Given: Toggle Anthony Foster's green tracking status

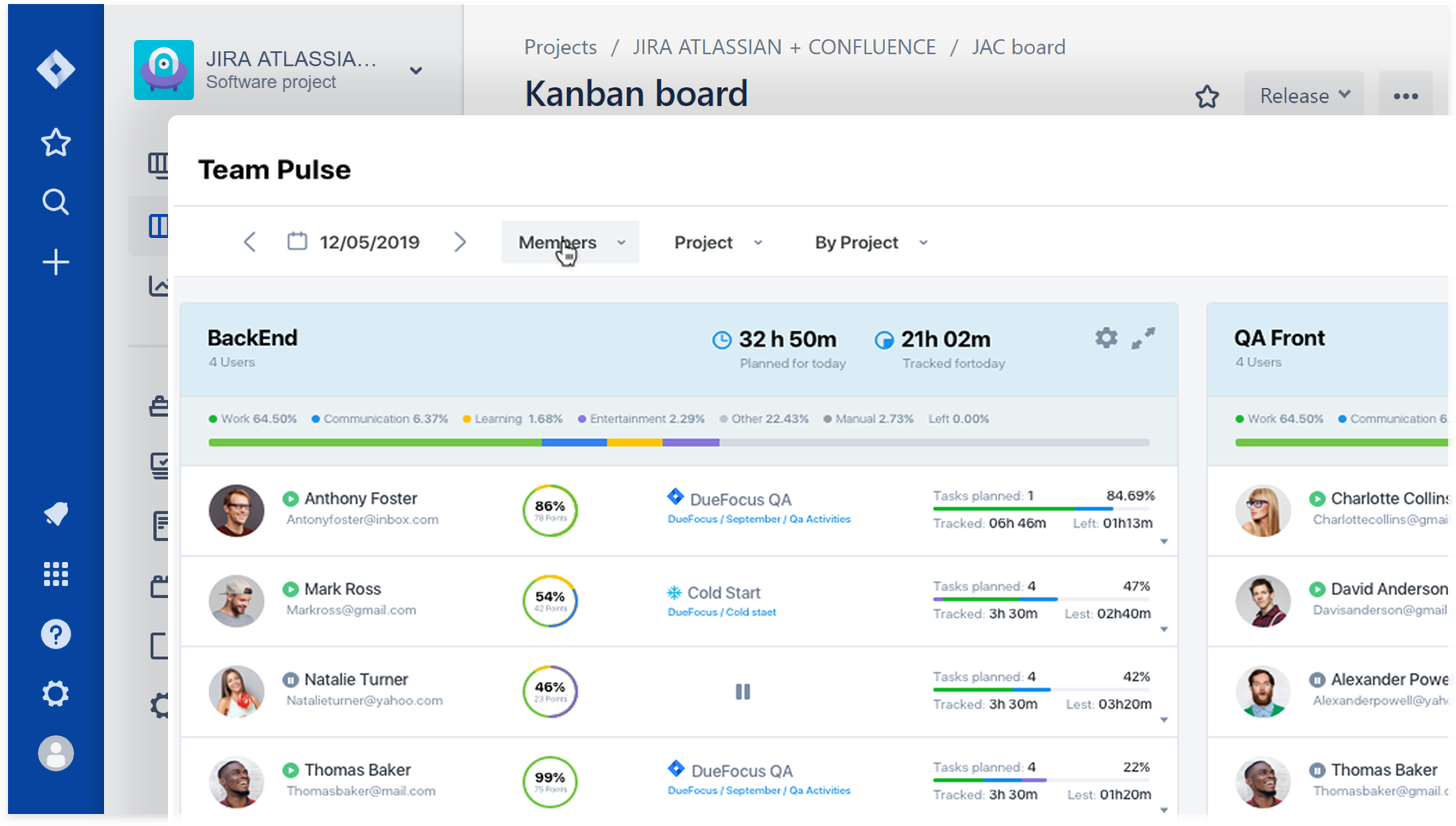Looking at the screenshot, I should pyautogui.click(x=290, y=499).
